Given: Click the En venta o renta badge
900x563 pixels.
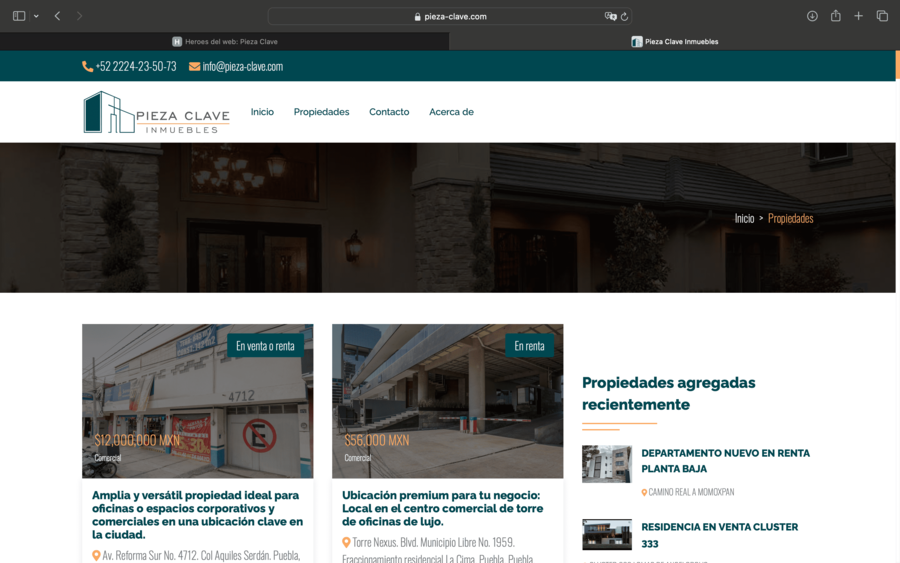Looking at the screenshot, I should pos(265,346).
